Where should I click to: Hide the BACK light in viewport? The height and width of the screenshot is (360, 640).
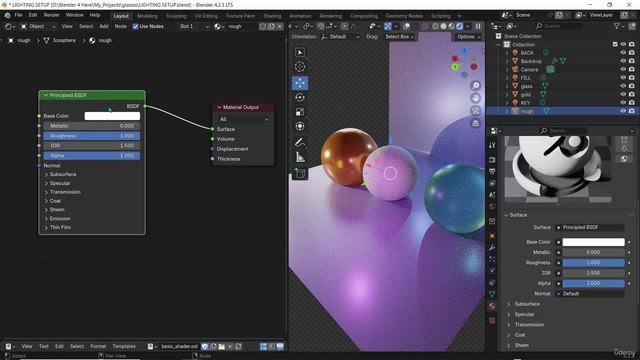click(623, 53)
